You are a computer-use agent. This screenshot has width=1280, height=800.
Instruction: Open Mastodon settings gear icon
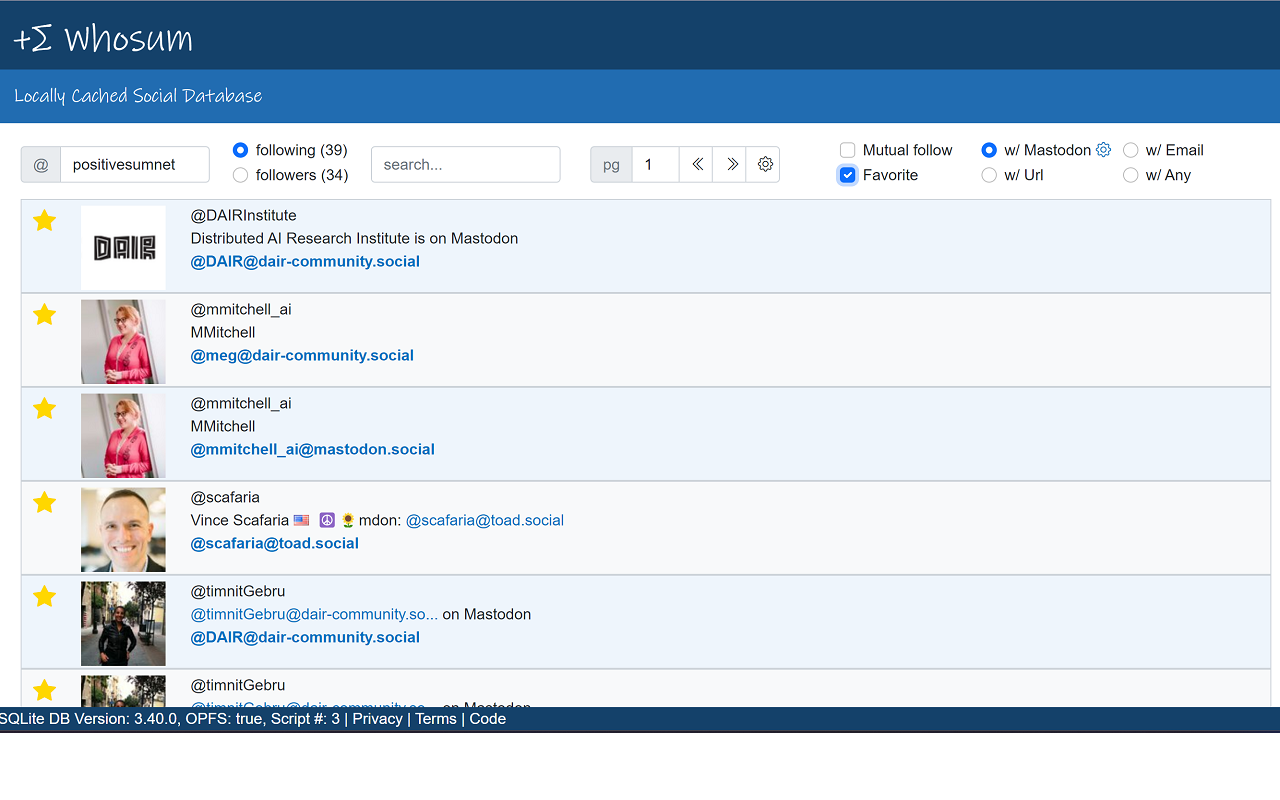[1104, 150]
